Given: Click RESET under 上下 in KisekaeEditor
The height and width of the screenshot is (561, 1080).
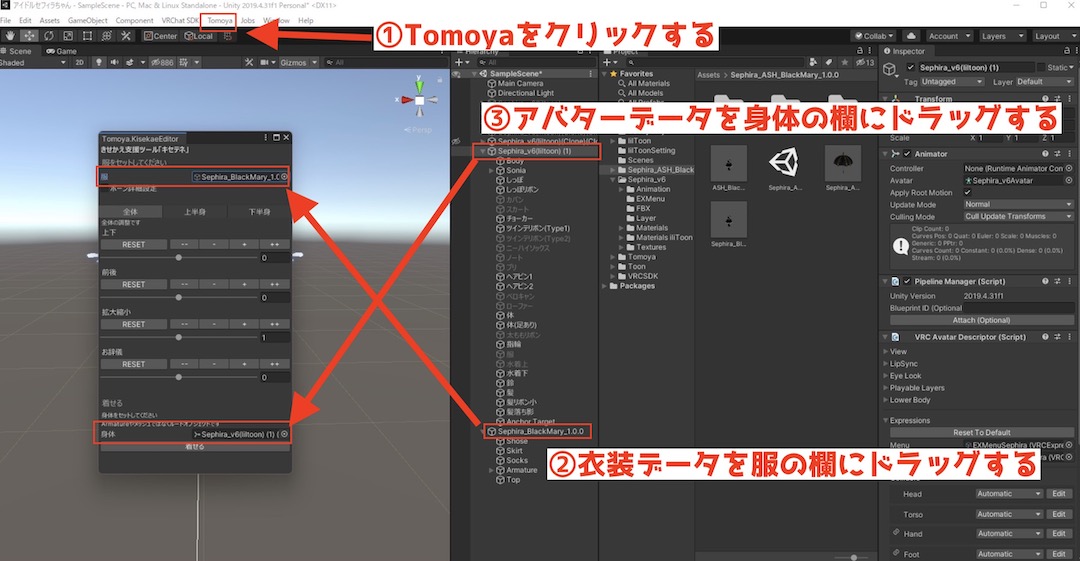Looking at the screenshot, I should pos(134,245).
